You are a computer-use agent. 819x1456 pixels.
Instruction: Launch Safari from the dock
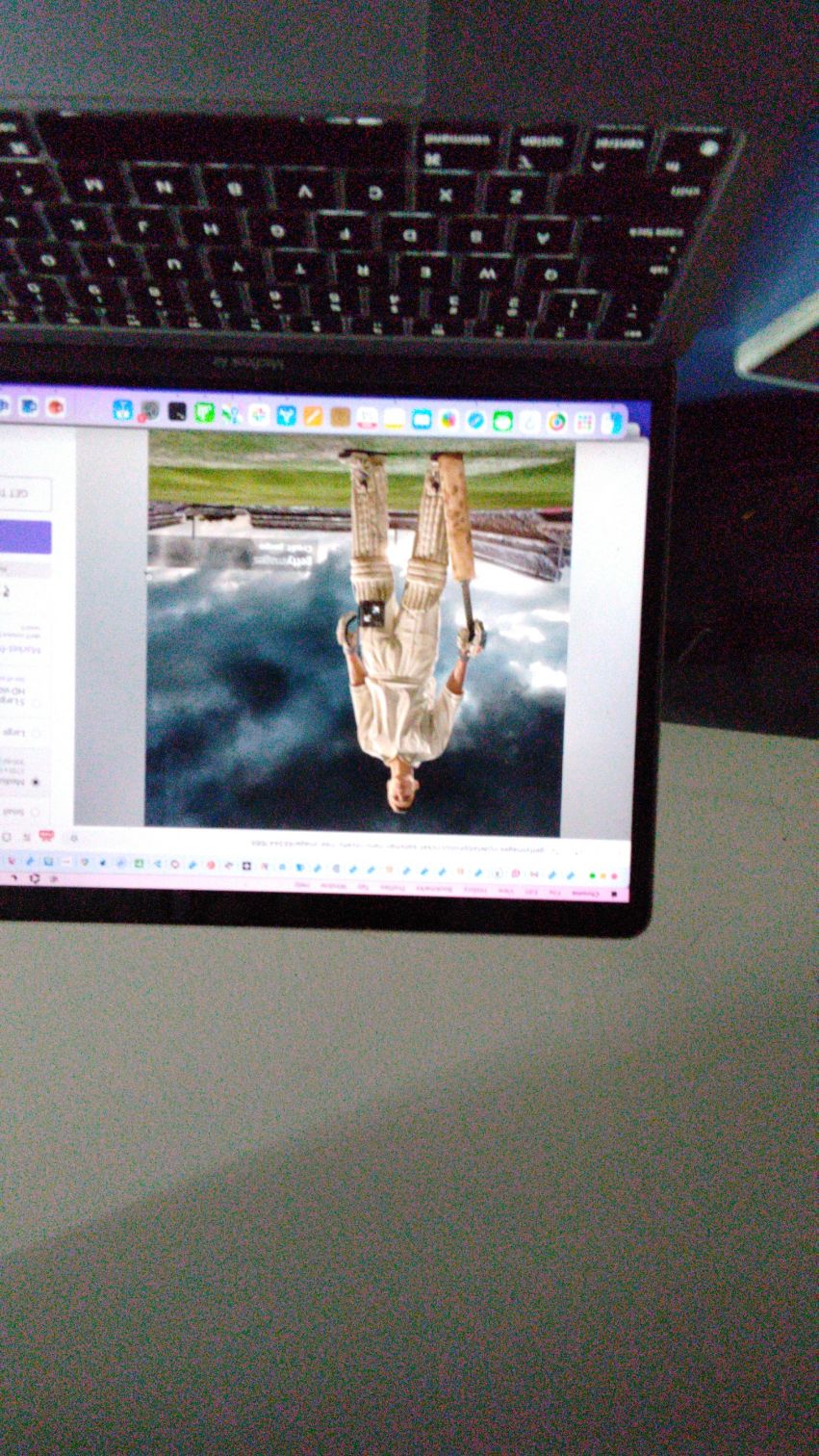(x=475, y=420)
